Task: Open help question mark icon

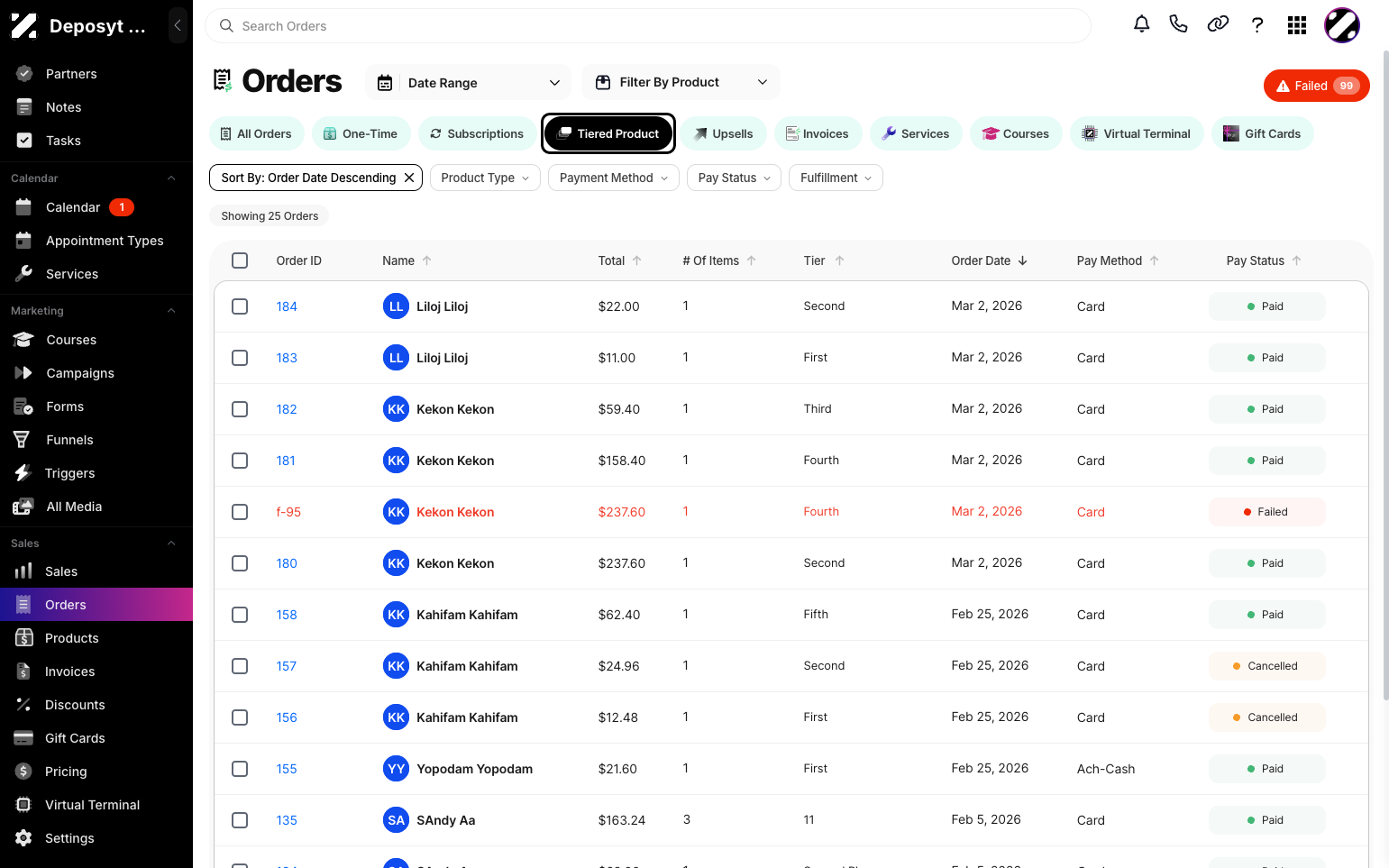Action: pos(1257,24)
